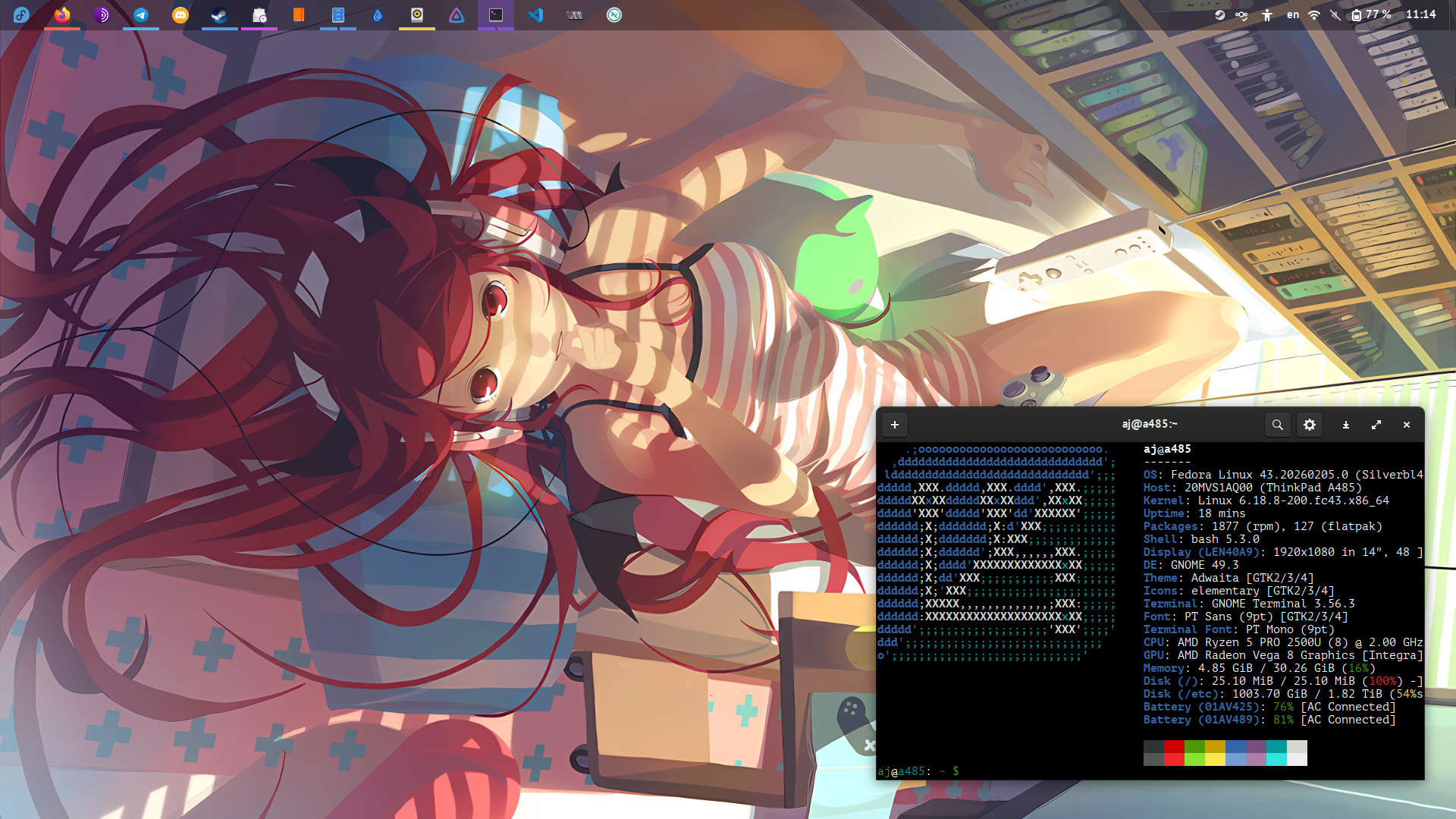Launch Firefox from the top panel

pos(62,14)
